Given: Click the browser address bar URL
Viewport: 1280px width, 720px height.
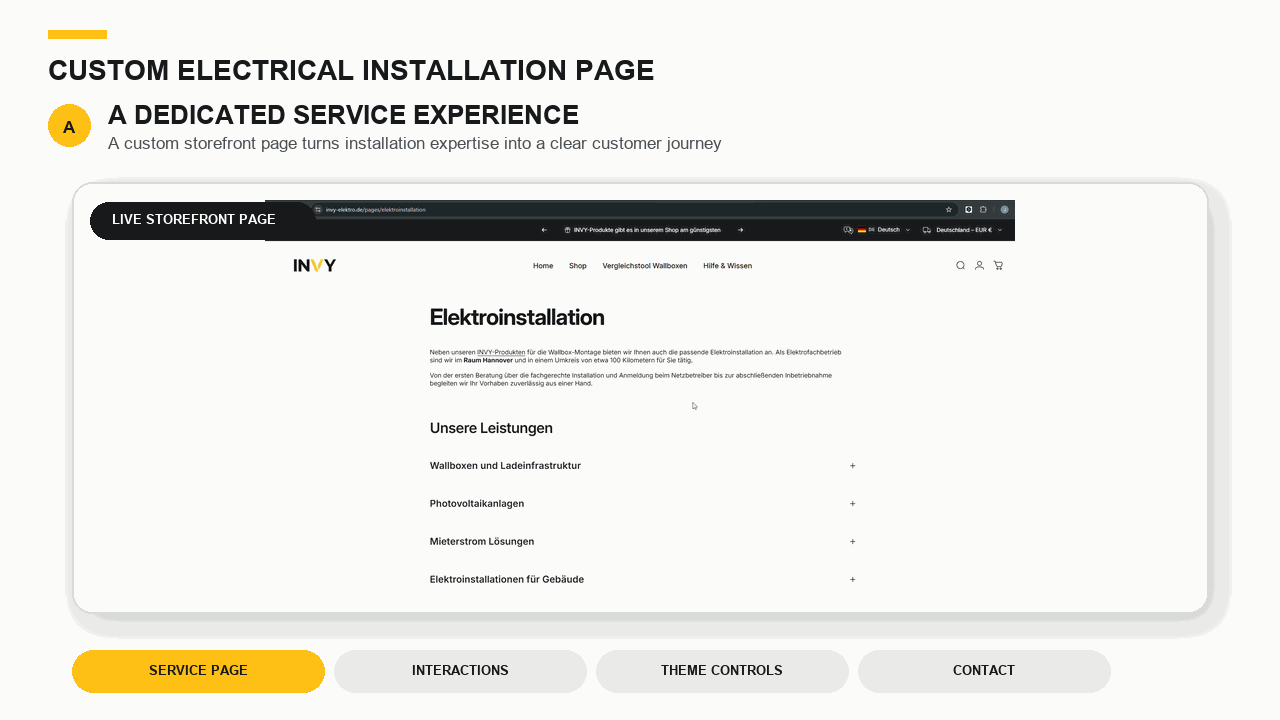Looking at the screenshot, I should 376,210.
